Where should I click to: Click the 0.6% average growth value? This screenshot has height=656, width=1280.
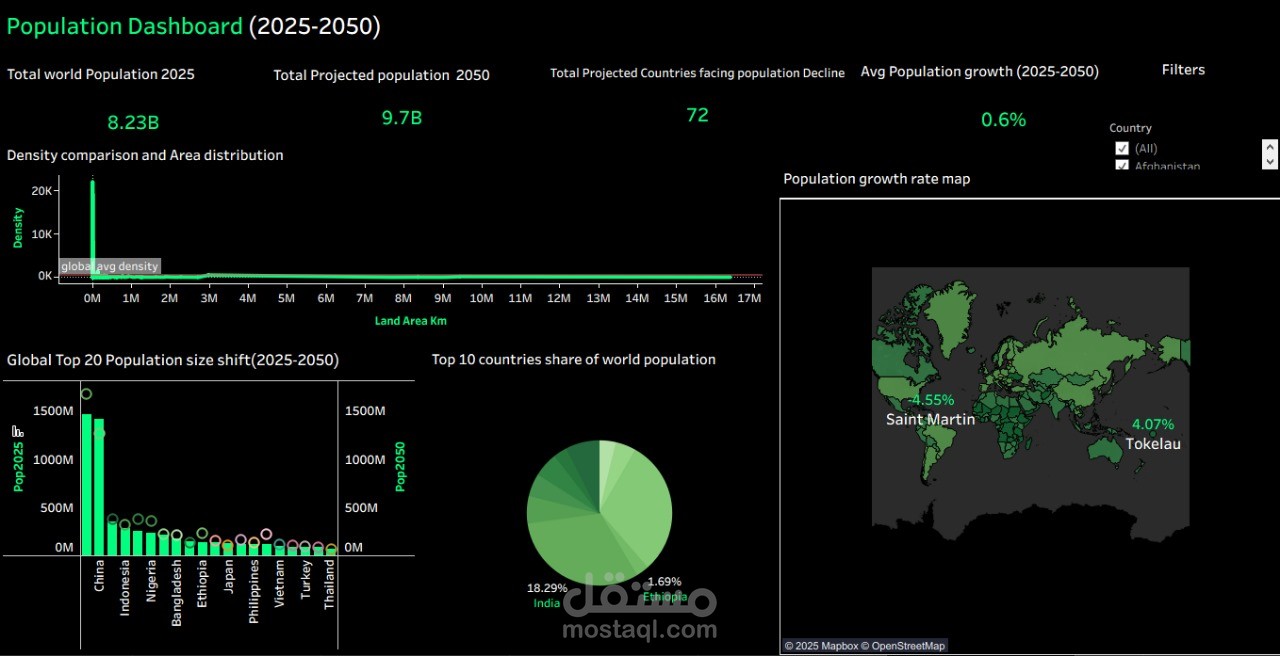(x=1003, y=120)
